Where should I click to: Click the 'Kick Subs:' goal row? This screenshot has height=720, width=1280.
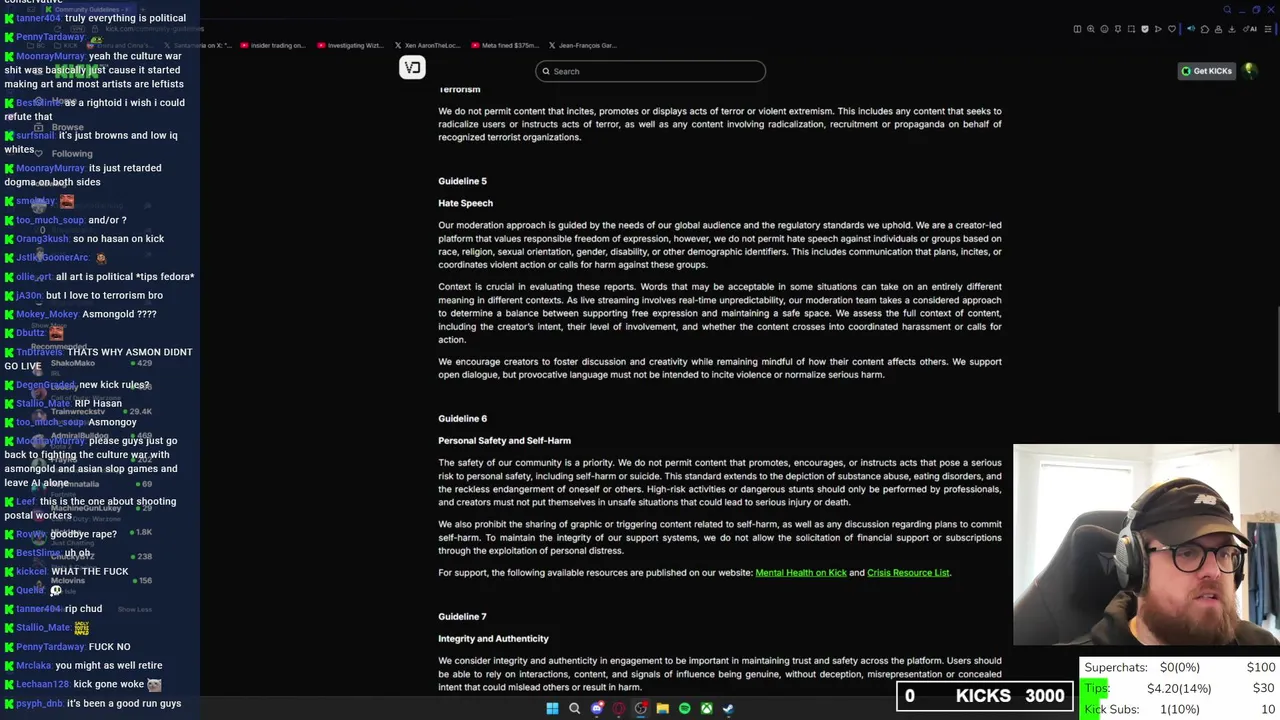click(1180, 709)
